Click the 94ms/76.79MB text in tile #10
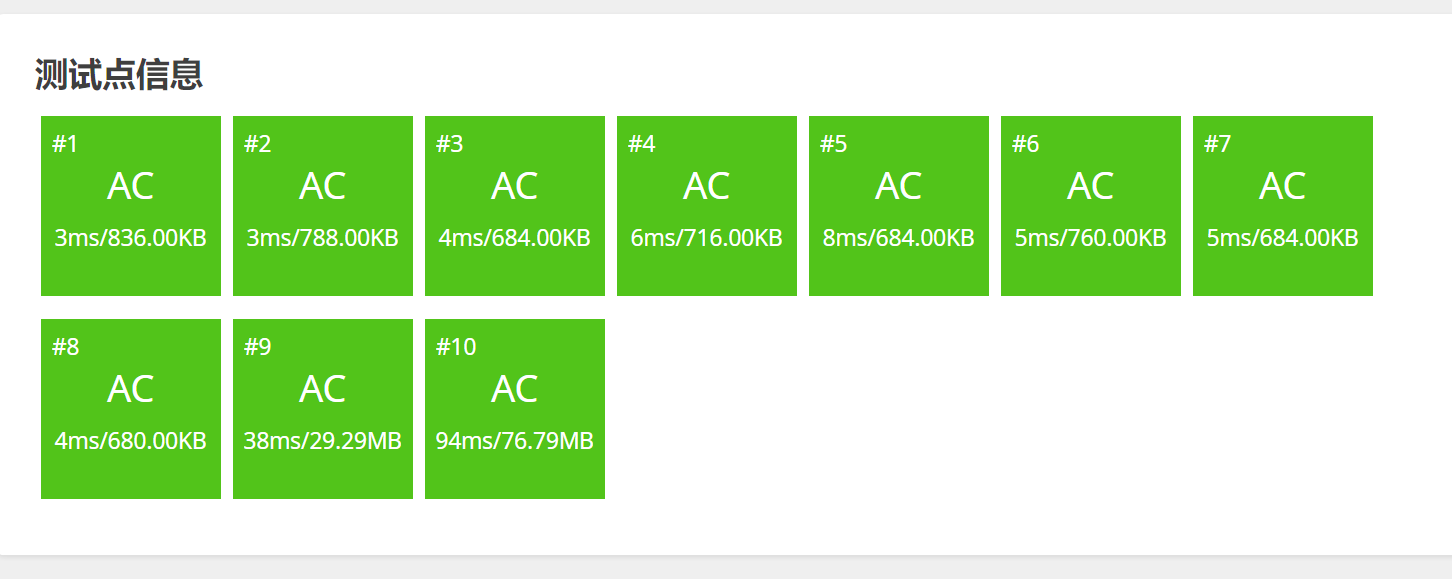 [515, 441]
